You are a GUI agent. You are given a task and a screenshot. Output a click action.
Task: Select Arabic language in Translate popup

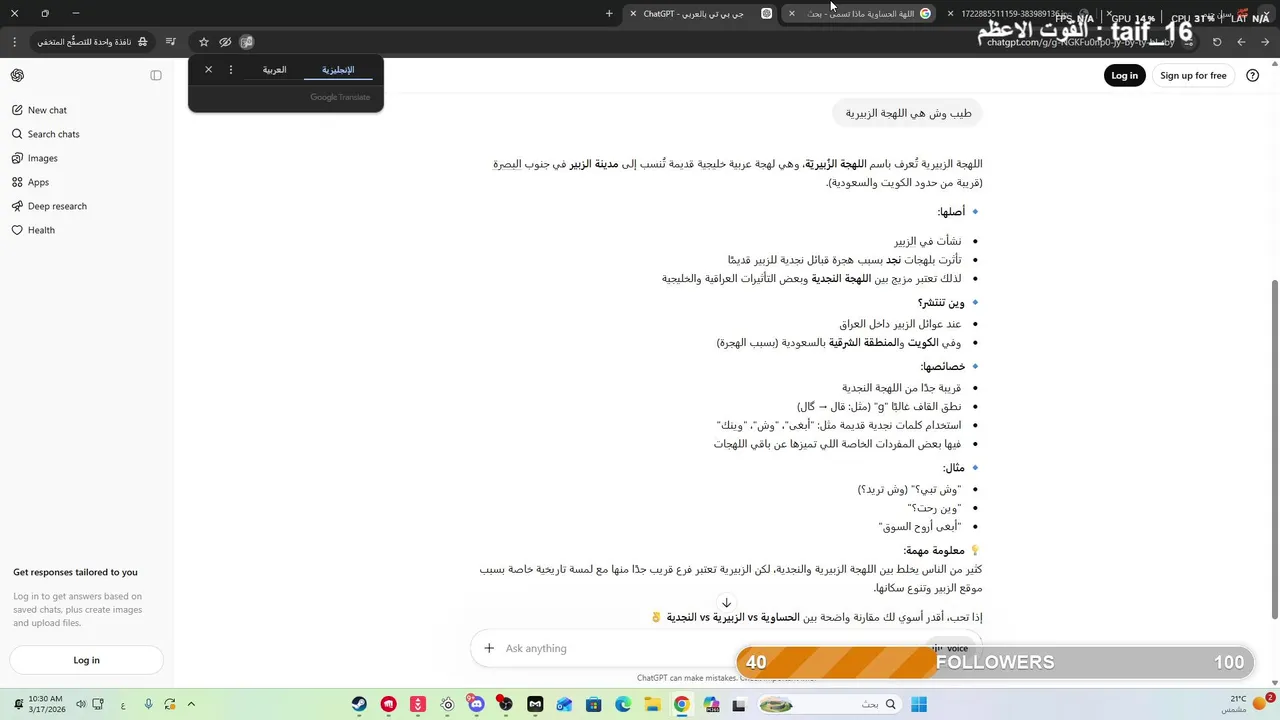coord(275,70)
